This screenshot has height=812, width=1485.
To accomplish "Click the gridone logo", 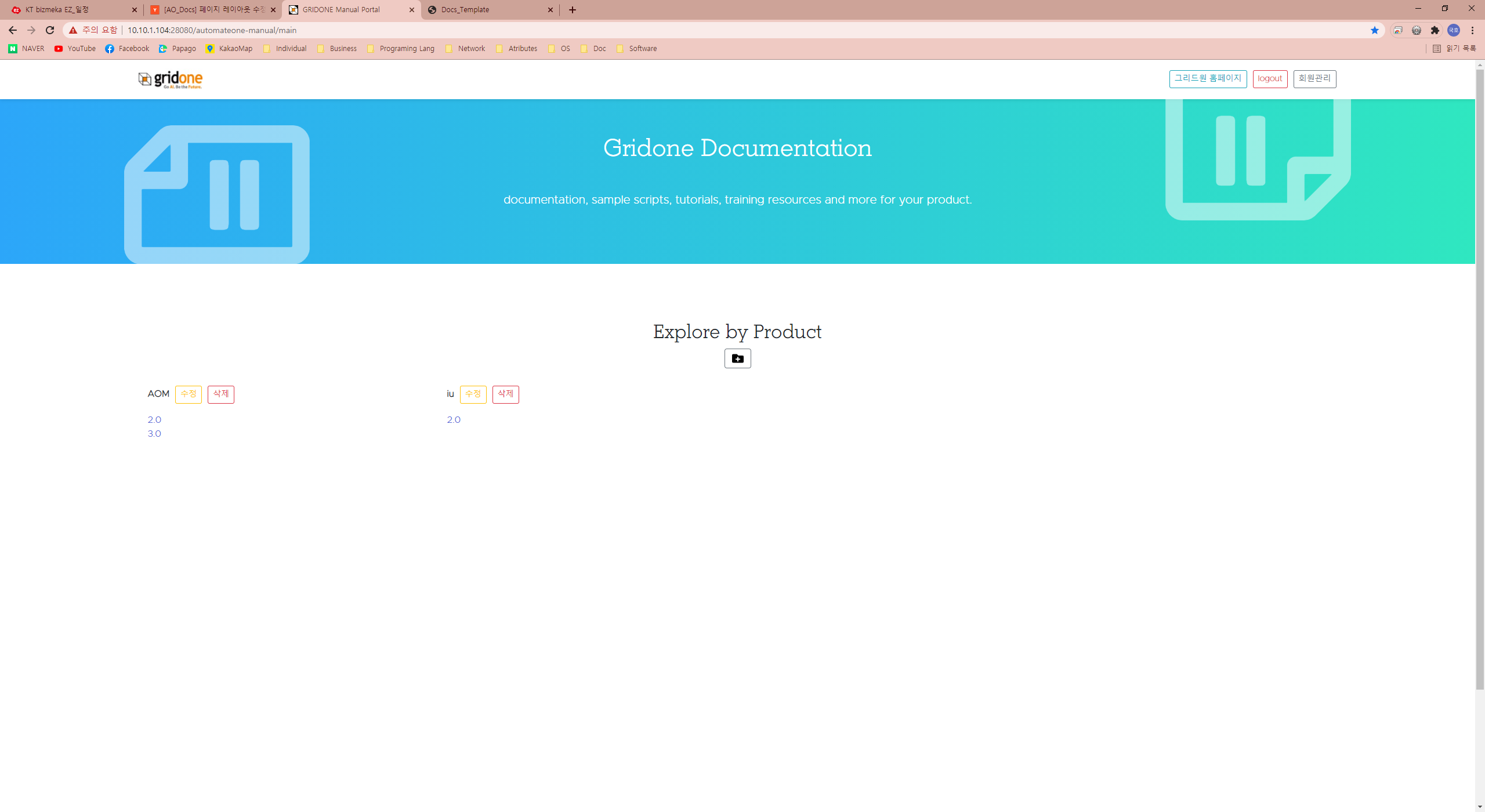I will tap(171, 79).
